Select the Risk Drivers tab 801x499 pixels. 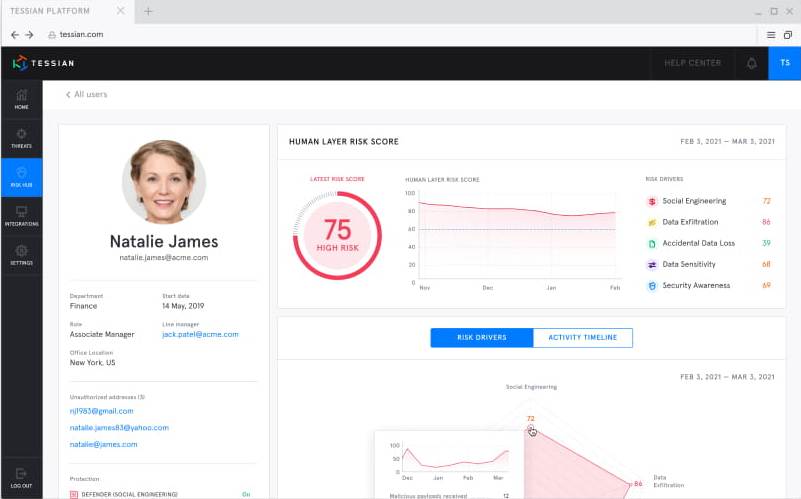(481, 338)
